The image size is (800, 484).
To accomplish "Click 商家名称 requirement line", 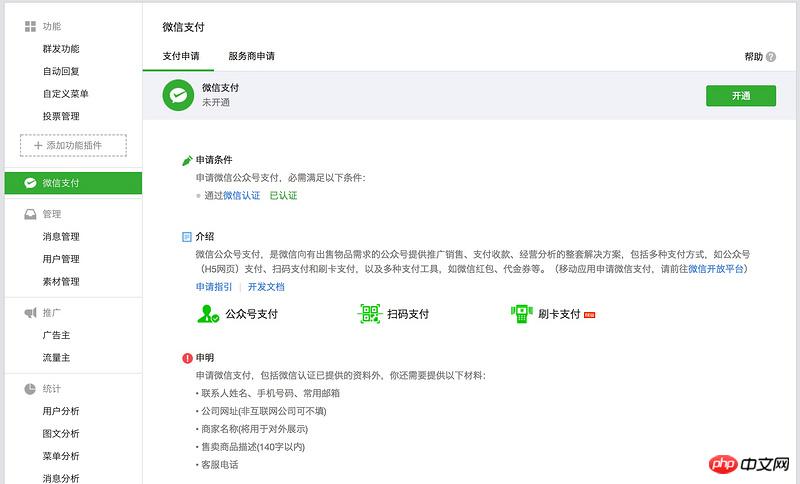I will coord(252,429).
